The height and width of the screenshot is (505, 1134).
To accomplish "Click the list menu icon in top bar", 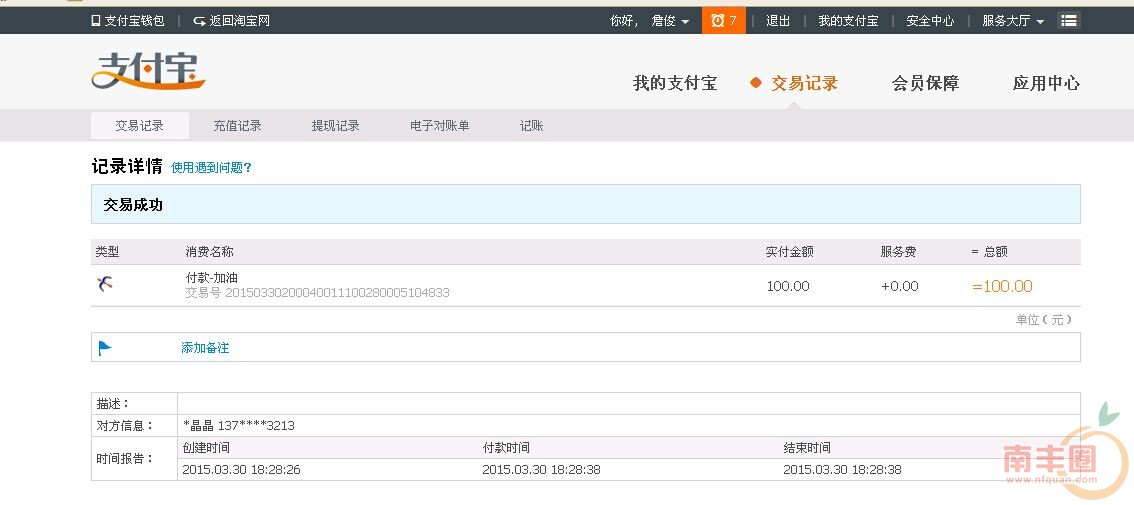I will 1069,21.
